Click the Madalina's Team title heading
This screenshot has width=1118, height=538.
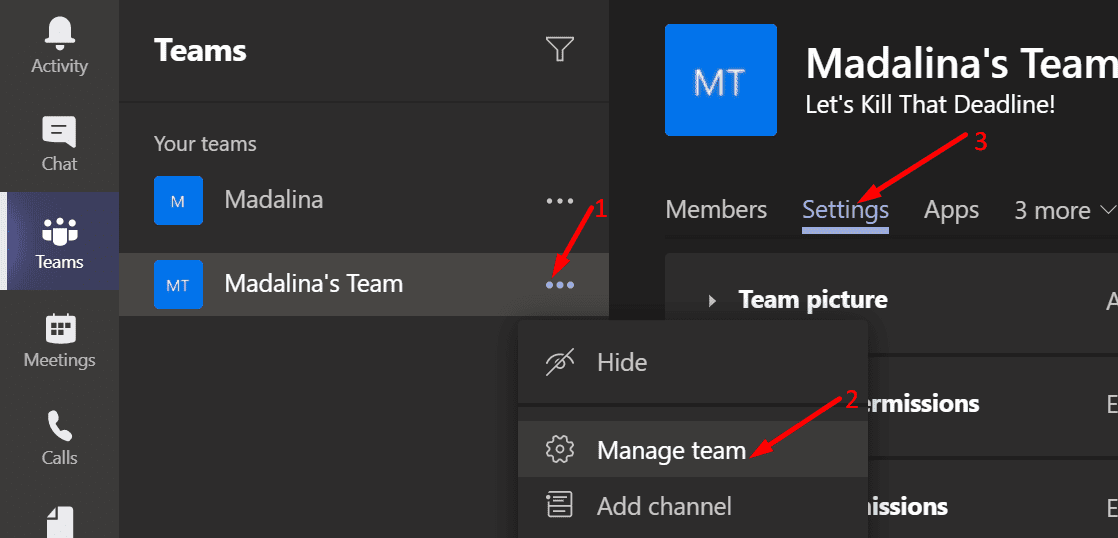(x=962, y=62)
